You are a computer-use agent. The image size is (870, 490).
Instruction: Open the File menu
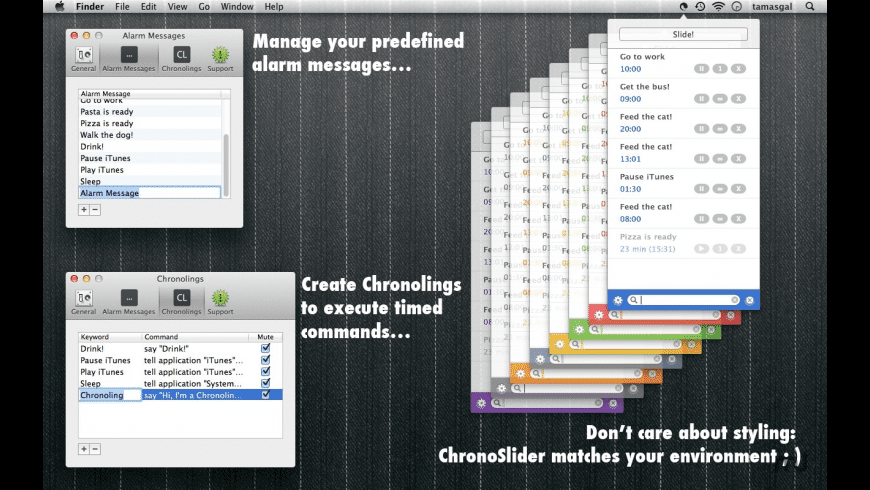[122, 7]
